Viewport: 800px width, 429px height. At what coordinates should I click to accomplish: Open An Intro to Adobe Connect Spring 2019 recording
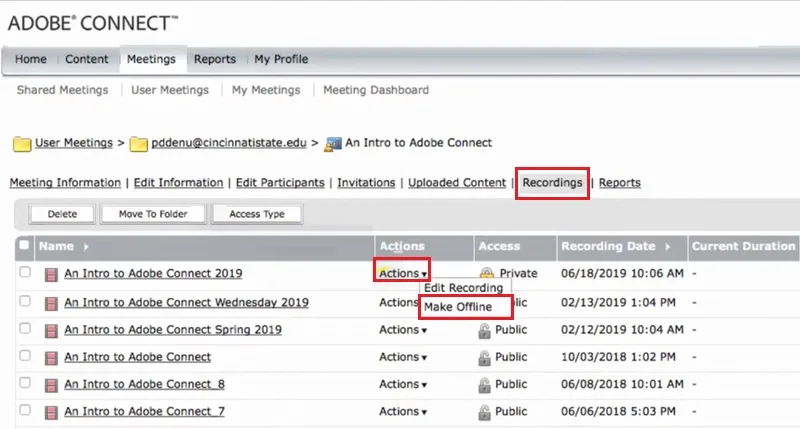173,330
